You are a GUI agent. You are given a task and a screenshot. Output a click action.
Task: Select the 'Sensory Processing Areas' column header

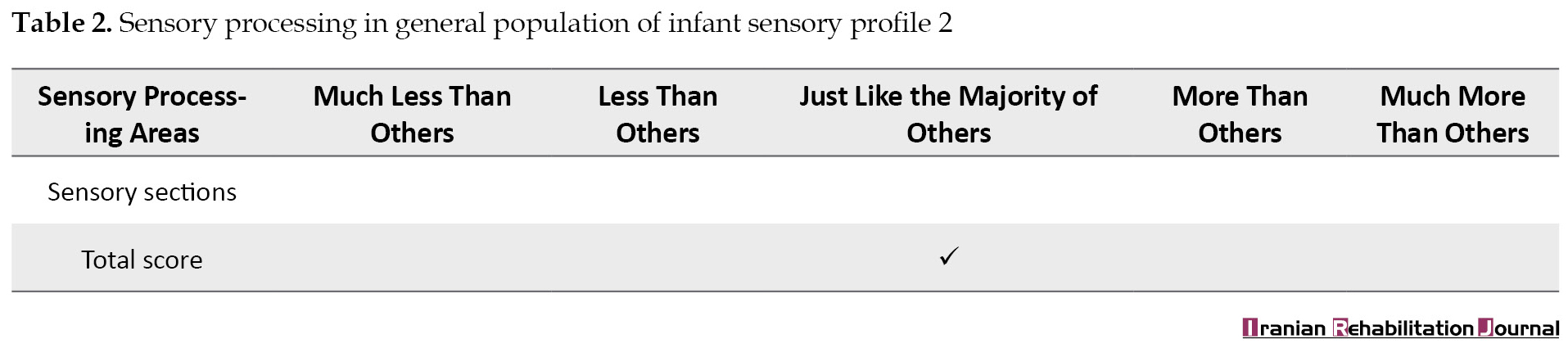point(142,114)
